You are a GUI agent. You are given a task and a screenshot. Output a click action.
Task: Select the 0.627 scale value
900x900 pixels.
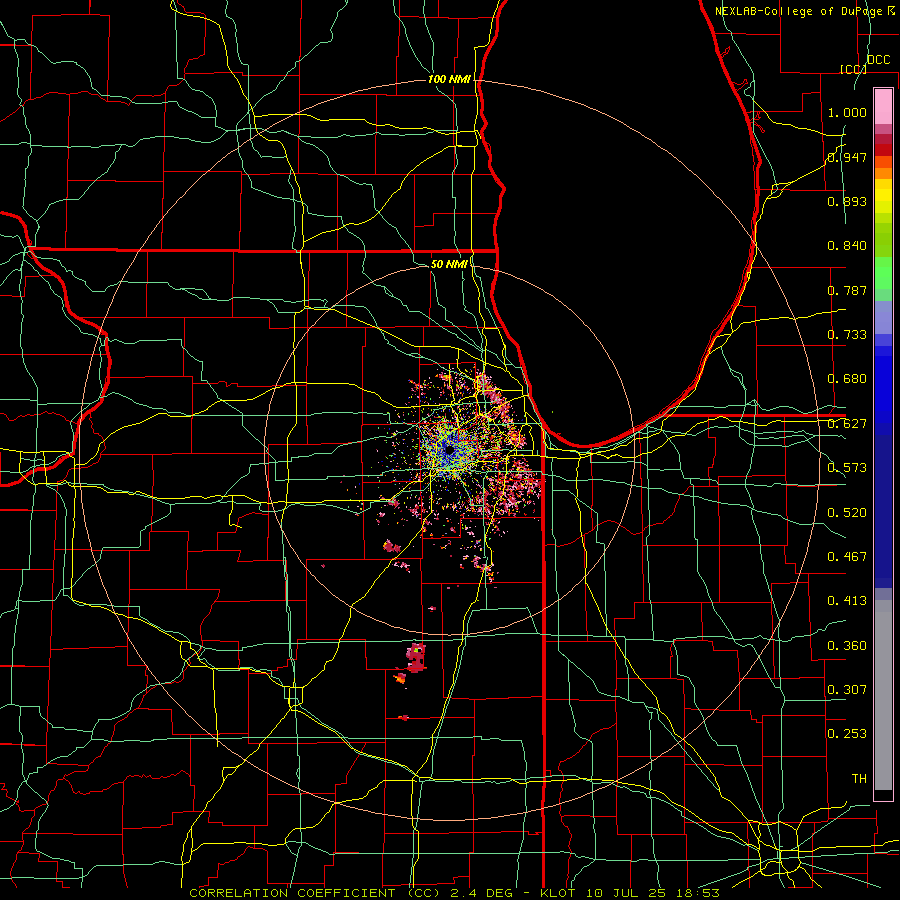coord(847,424)
